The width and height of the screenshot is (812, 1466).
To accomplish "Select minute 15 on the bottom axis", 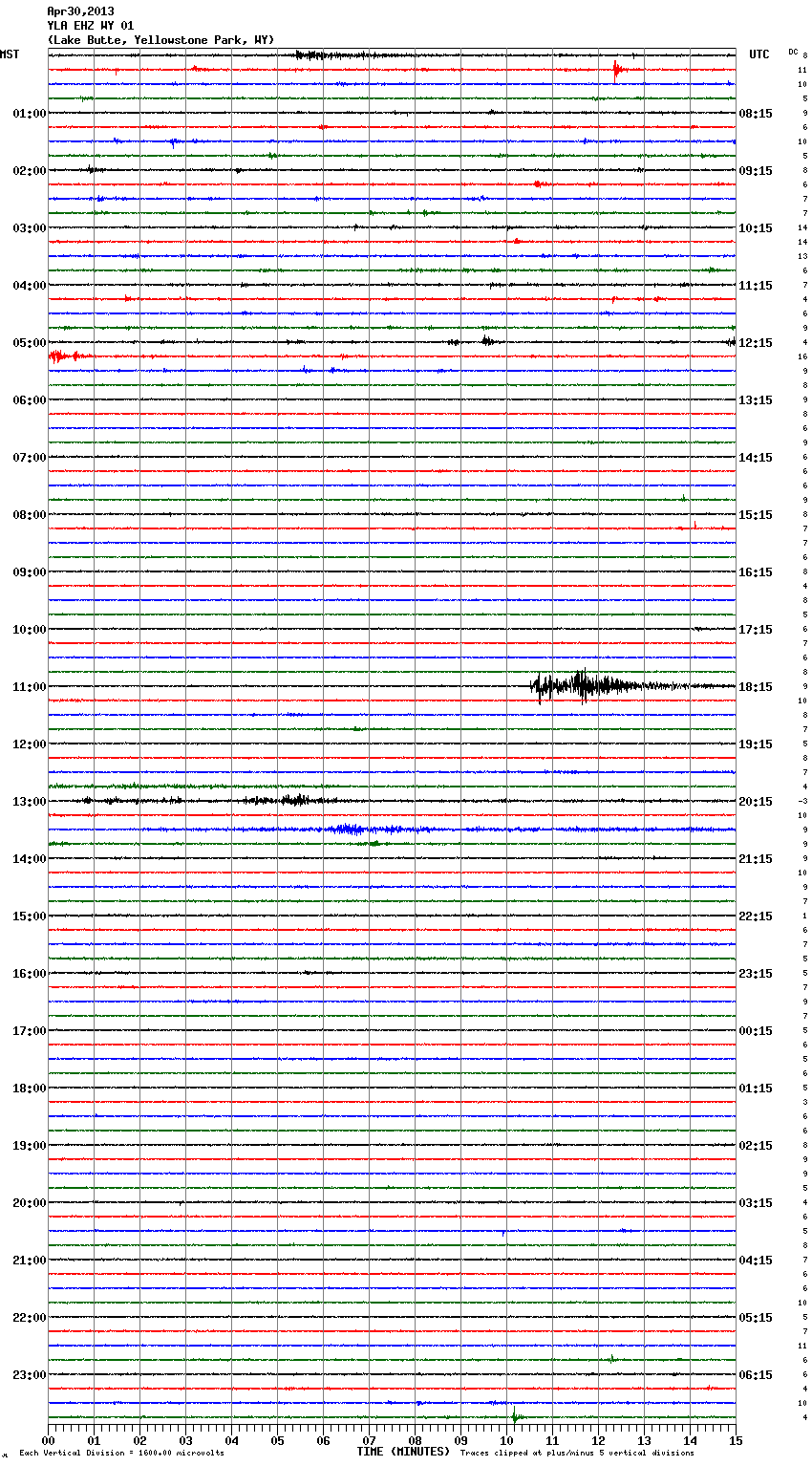I will (x=736, y=1440).
